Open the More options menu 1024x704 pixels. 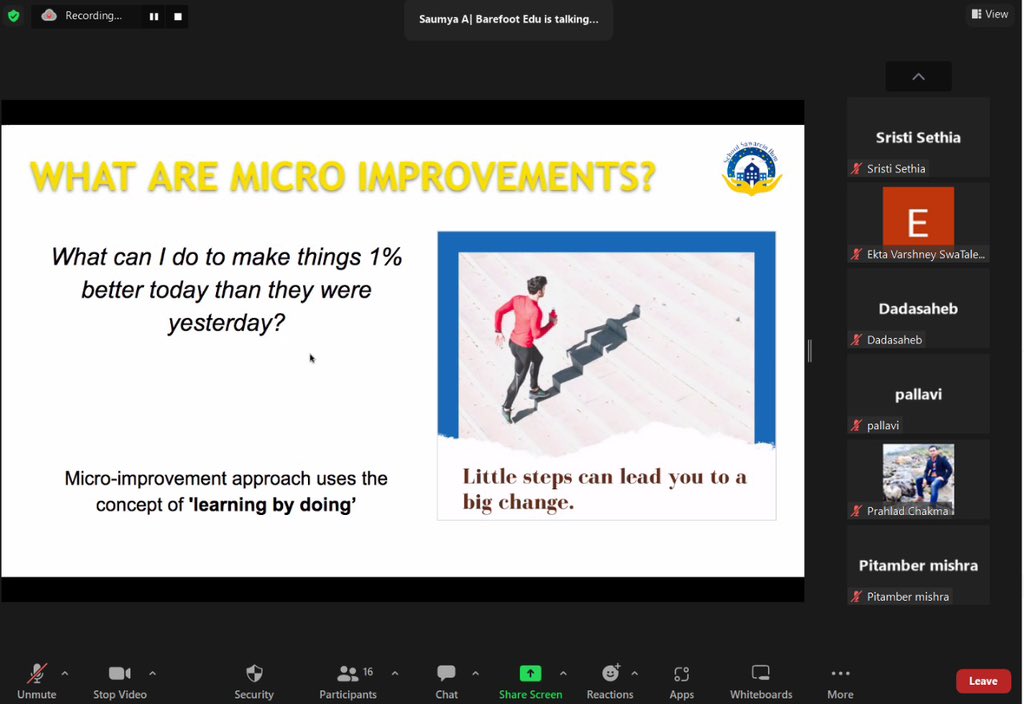[x=840, y=681]
